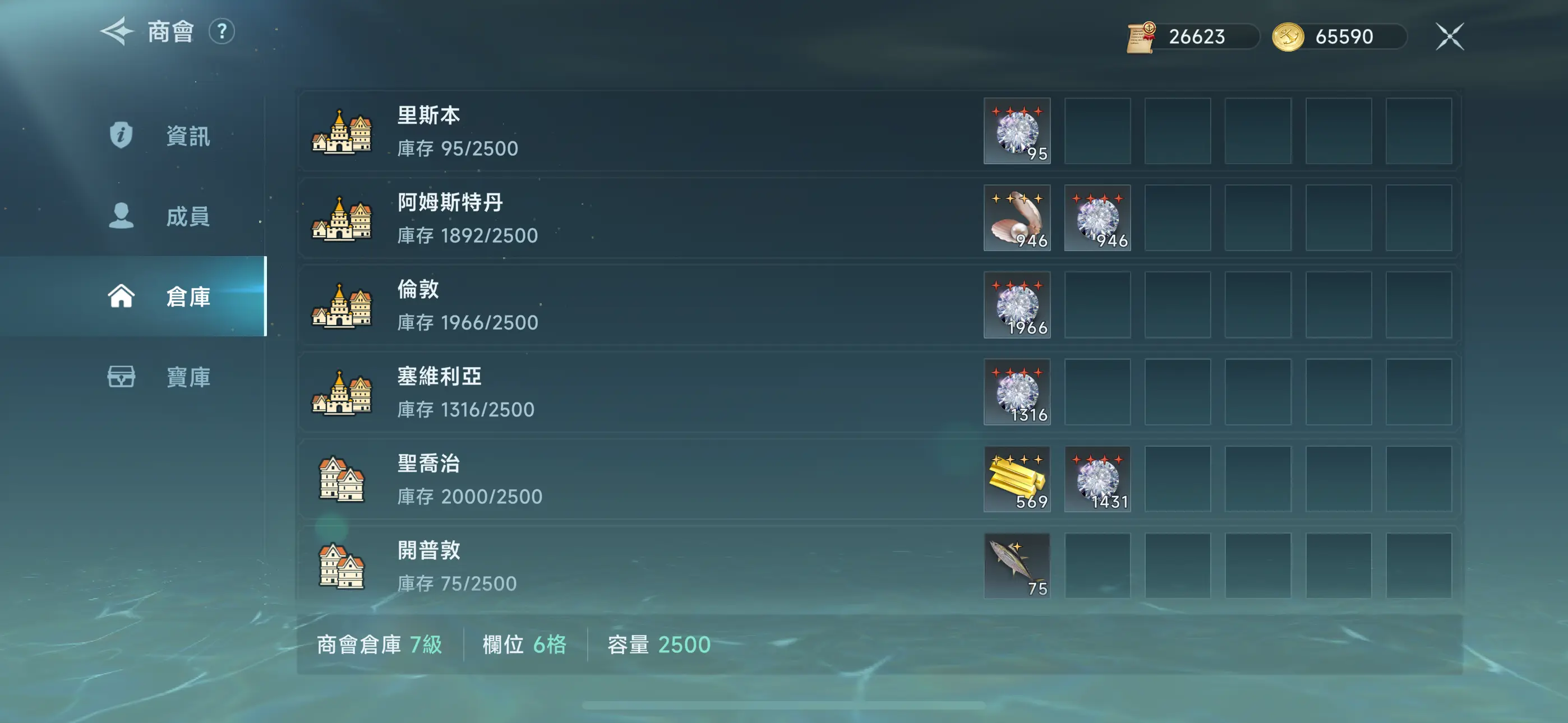This screenshot has height=723, width=1568.
Task: Select the gold bars item in 聖喬治
Action: tap(1017, 479)
